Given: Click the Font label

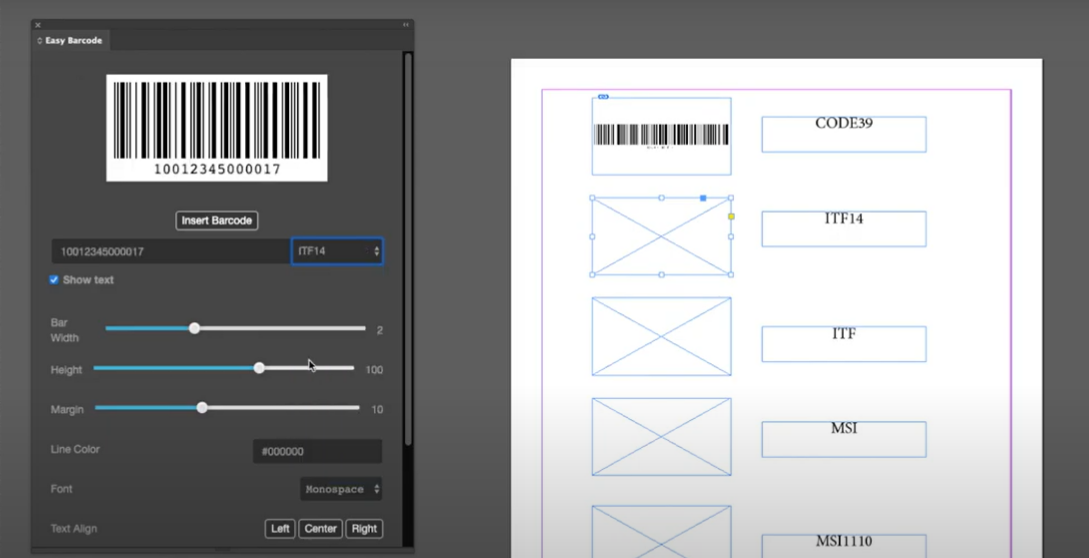Looking at the screenshot, I should point(61,489).
